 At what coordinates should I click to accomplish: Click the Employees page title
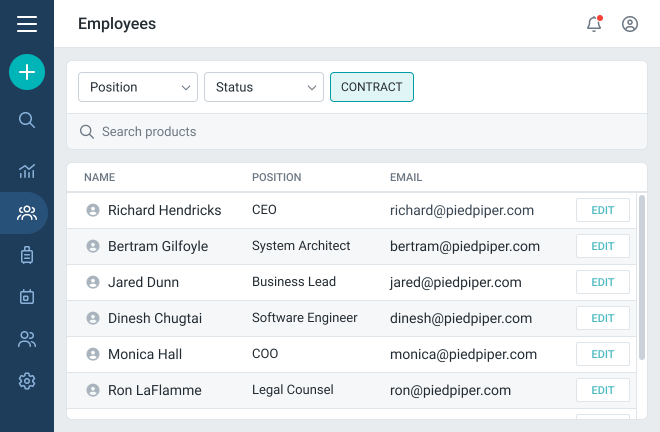[117, 24]
